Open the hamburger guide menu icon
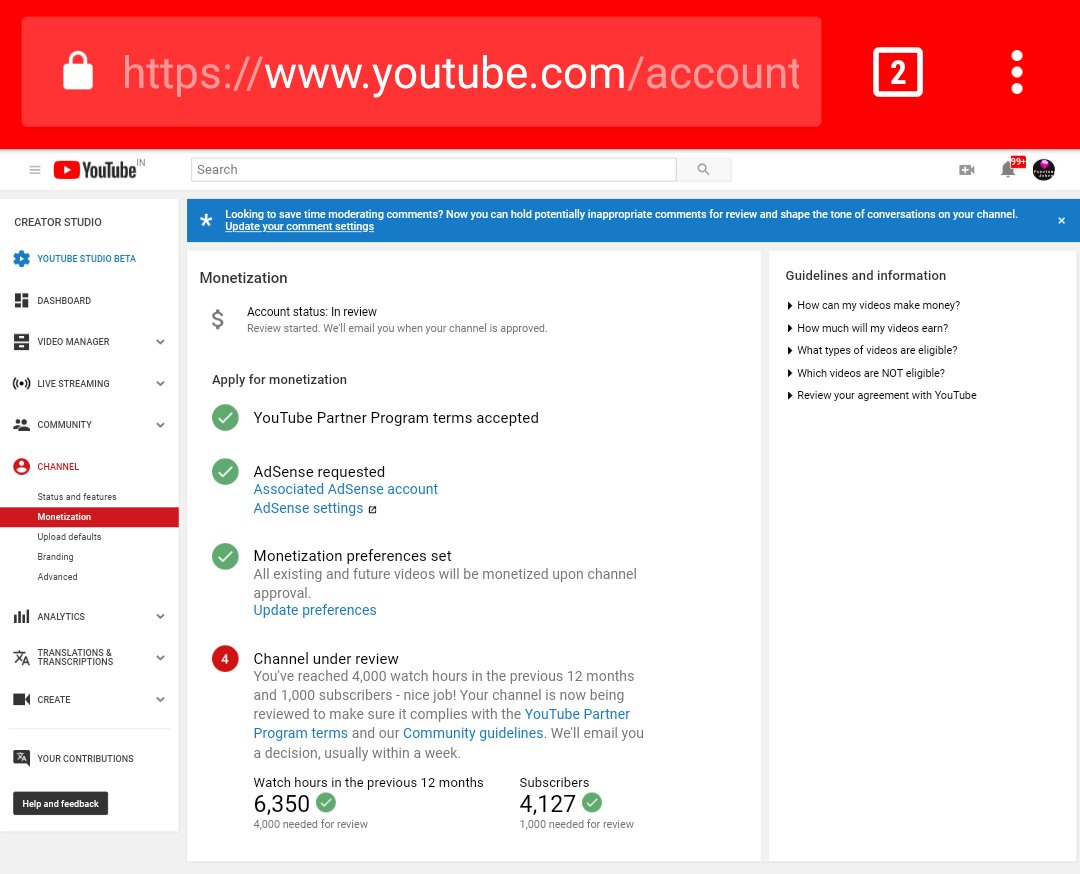1080x874 pixels. pyautogui.click(x=34, y=169)
